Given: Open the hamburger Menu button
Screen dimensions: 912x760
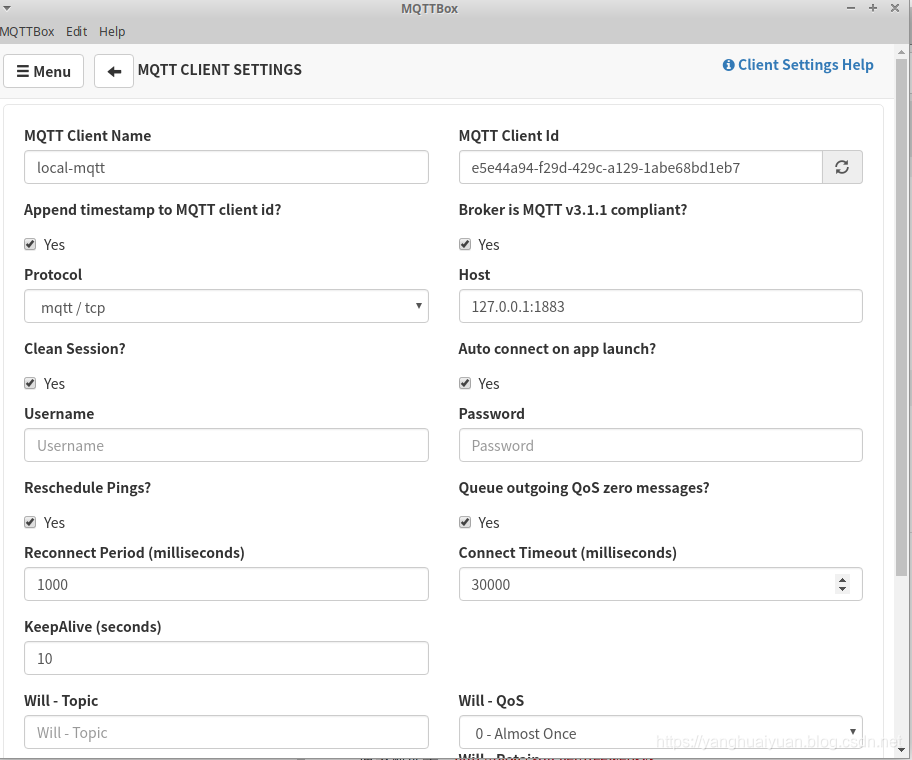Looking at the screenshot, I should (x=44, y=71).
